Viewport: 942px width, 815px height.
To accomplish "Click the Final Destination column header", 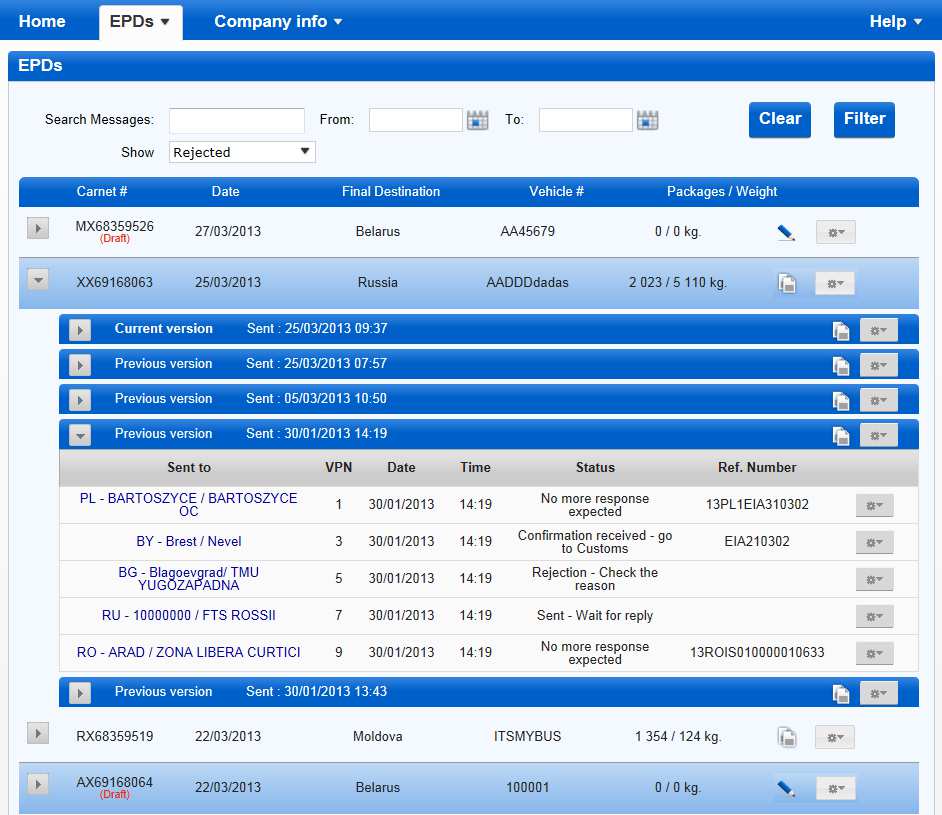I will click(x=391, y=192).
